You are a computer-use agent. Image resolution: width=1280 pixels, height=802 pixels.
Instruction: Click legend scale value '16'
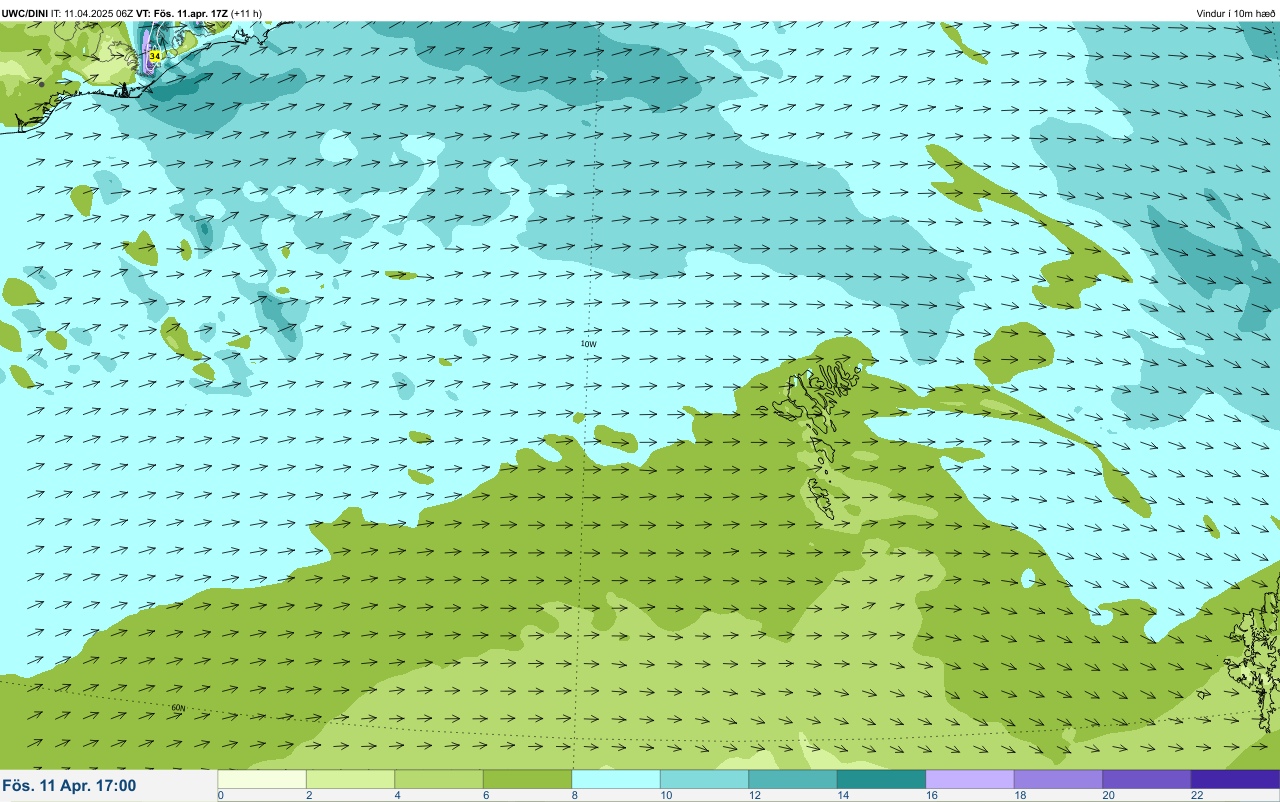click(931, 795)
